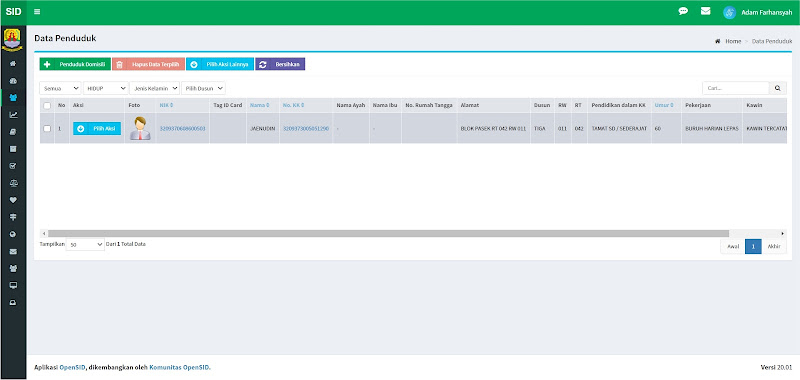Open the Jenis Kelamin dropdown

tap(155, 88)
